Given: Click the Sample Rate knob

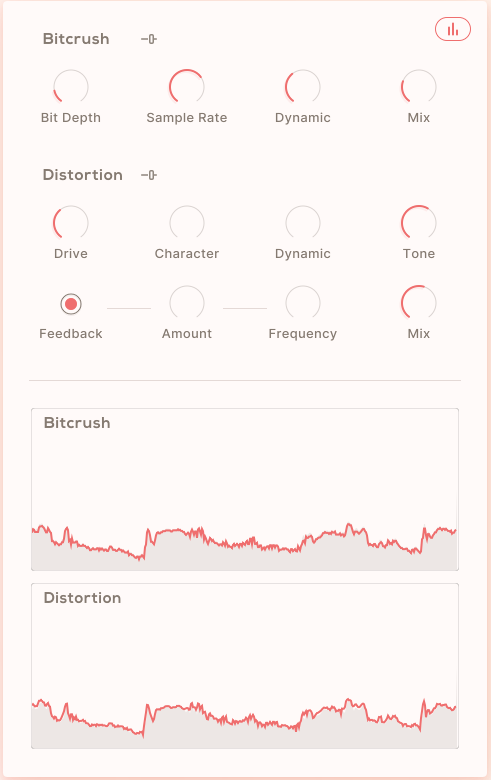Looking at the screenshot, I should (187, 87).
